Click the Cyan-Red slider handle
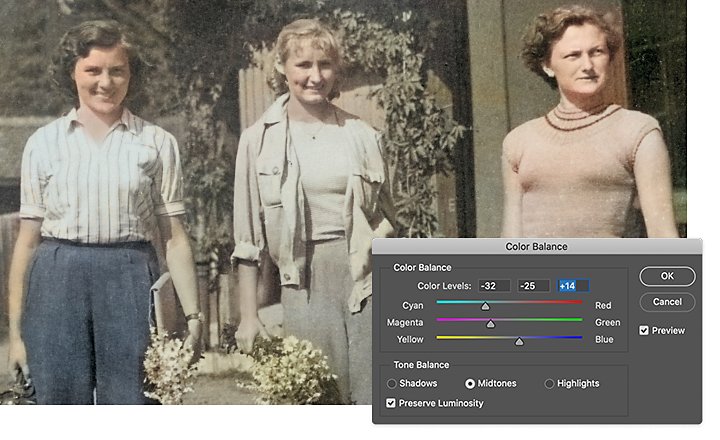This screenshot has height=440, width=720. pos(485,306)
